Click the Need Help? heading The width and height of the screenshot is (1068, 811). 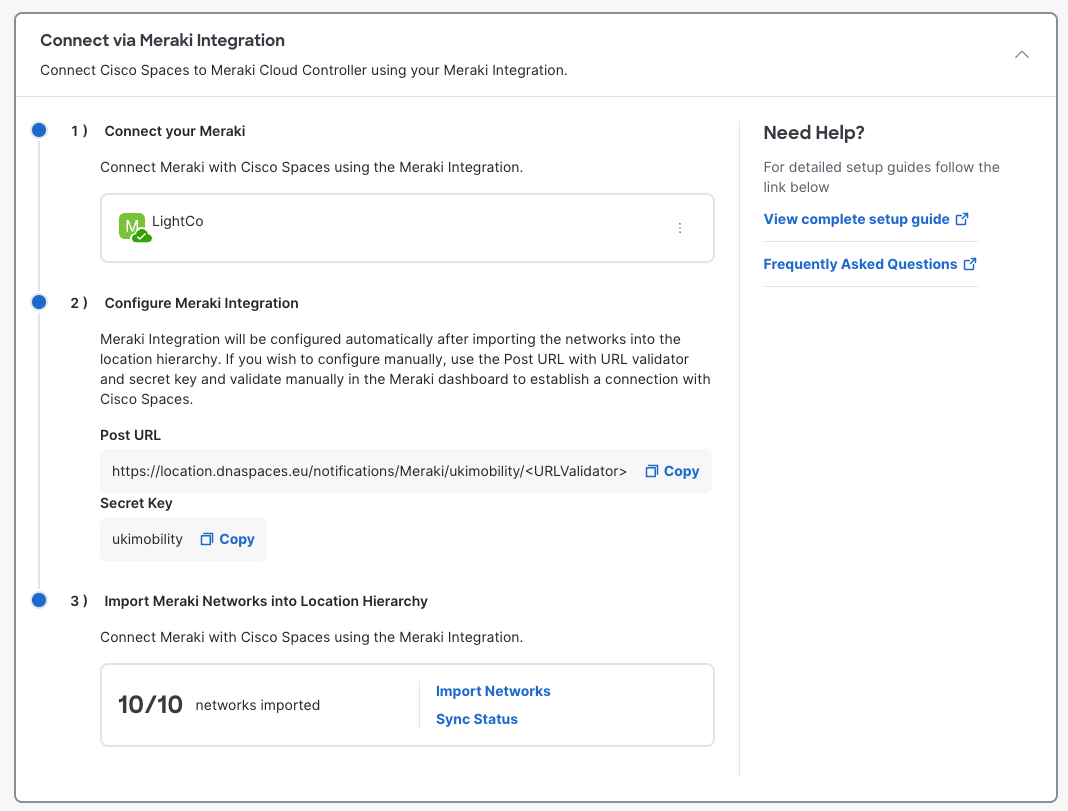click(814, 133)
